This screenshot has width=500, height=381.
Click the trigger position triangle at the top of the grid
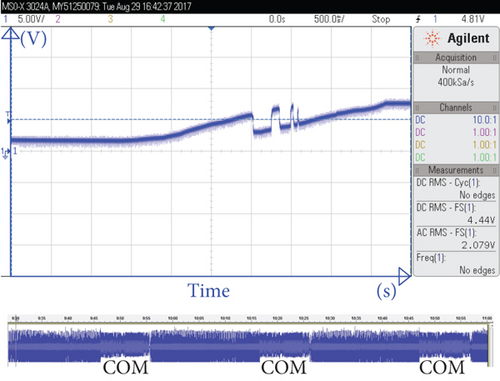pyautogui.click(x=211, y=29)
